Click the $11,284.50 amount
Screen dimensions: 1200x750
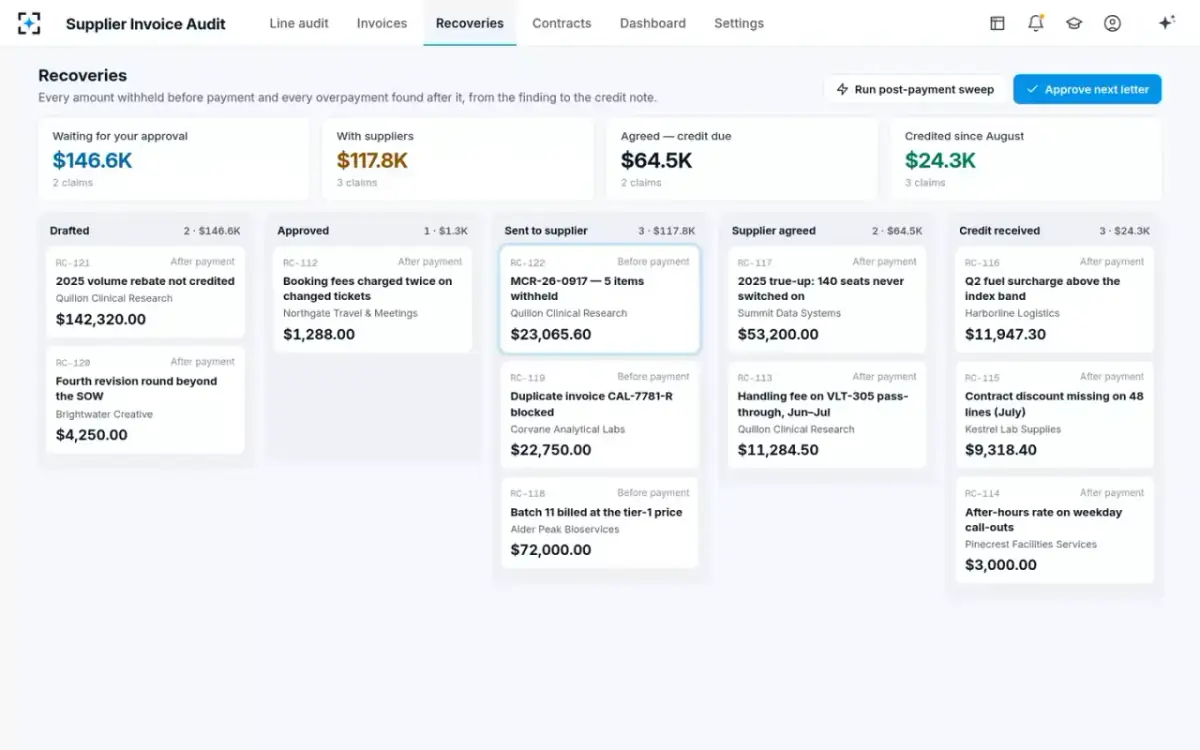pyautogui.click(x=778, y=450)
